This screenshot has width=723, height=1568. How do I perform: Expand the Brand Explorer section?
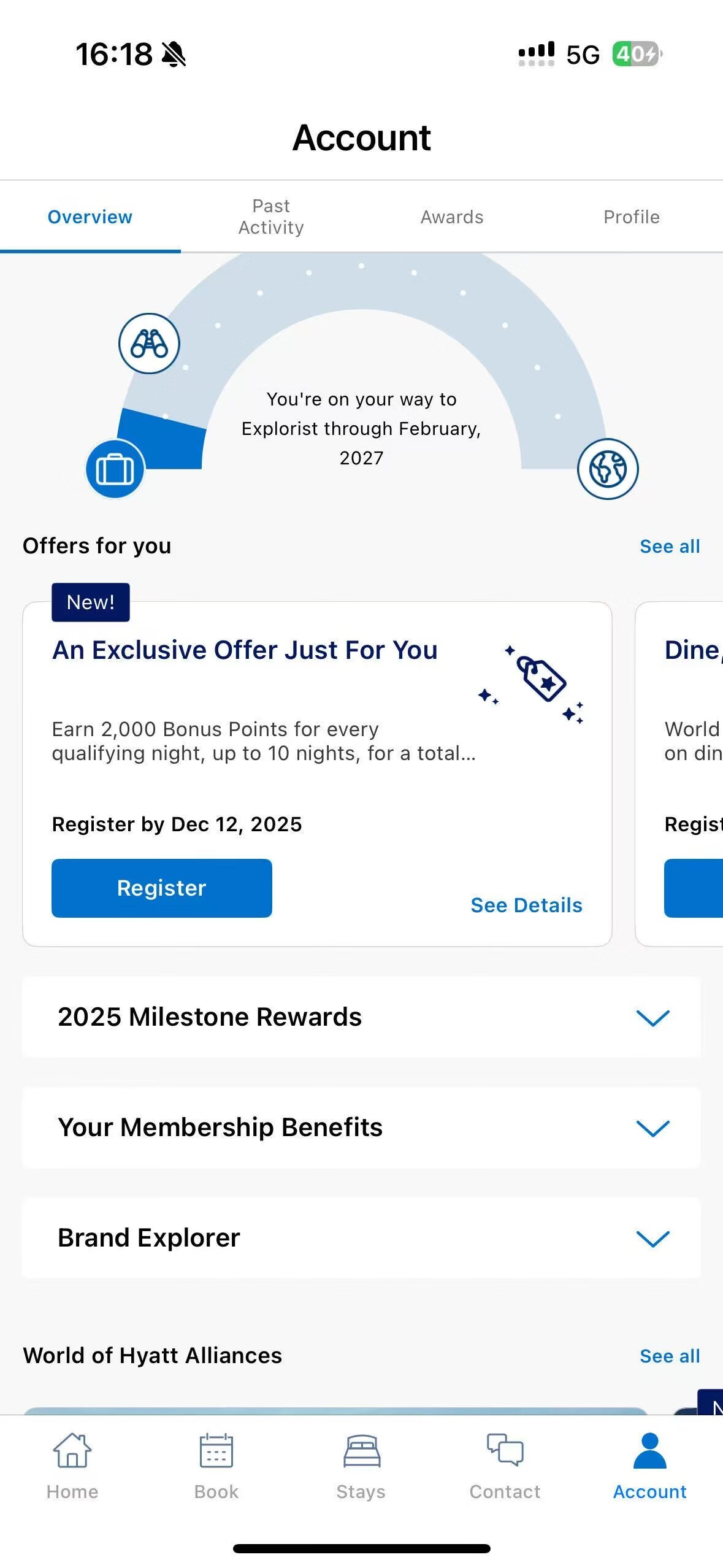(652, 1239)
